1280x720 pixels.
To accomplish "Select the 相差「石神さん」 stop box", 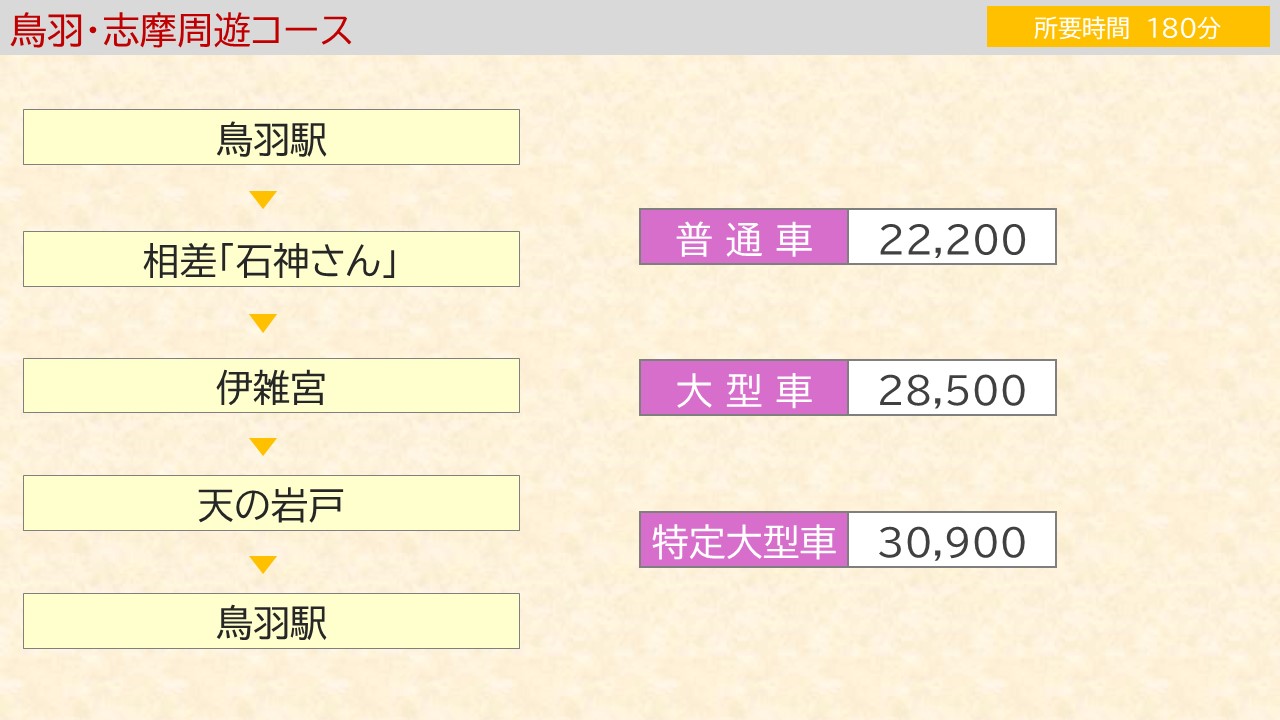I will (271, 259).
